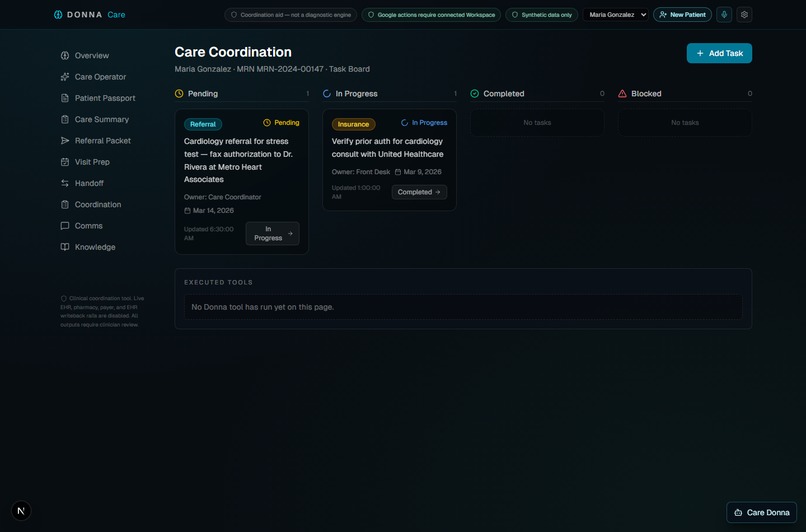Image resolution: width=806 pixels, height=532 pixels.
Task: Click the 'Synthetic data only' pill
Action: [x=542, y=15]
